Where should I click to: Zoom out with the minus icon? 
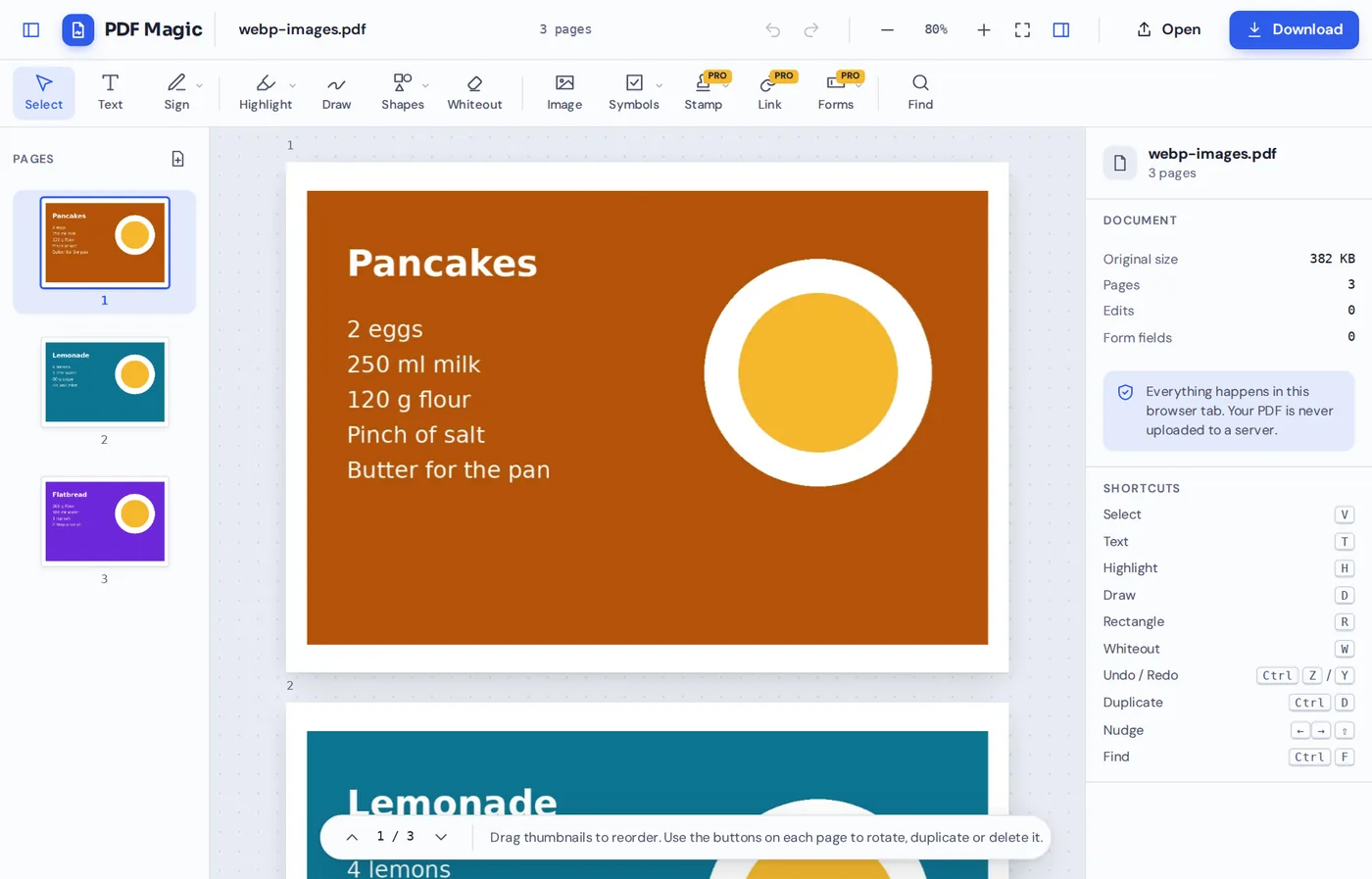click(x=887, y=29)
